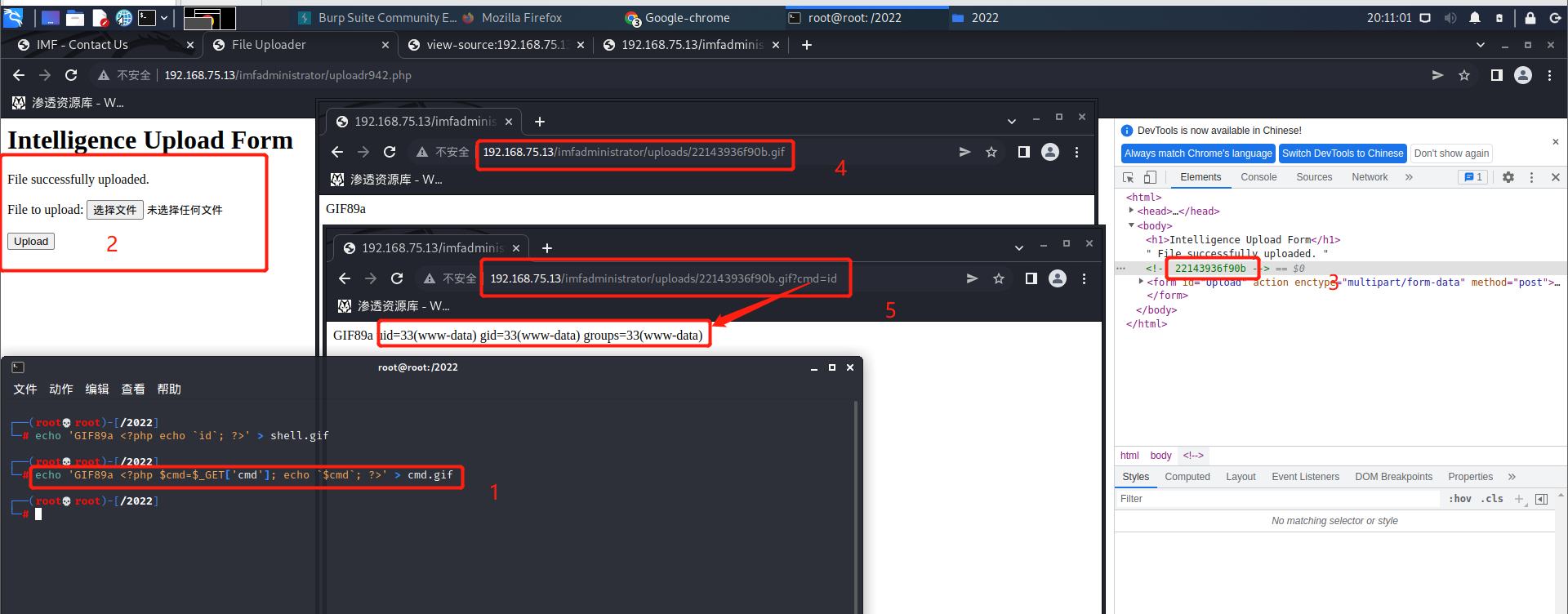Switch to Google-chrome taskbar entry
The height and width of the screenshot is (614, 1568).
tap(678, 18)
